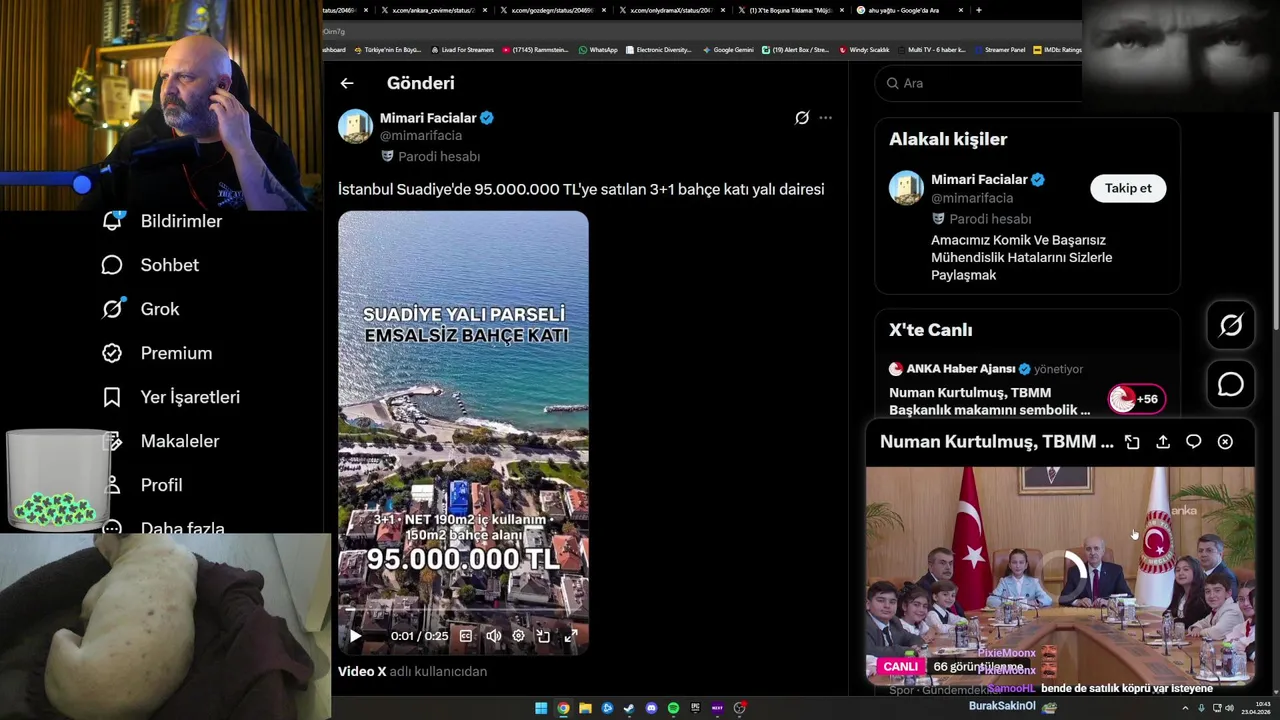The image size is (1280, 720).
Task: Open the floating messages chat button
Action: click(x=1231, y=385)
